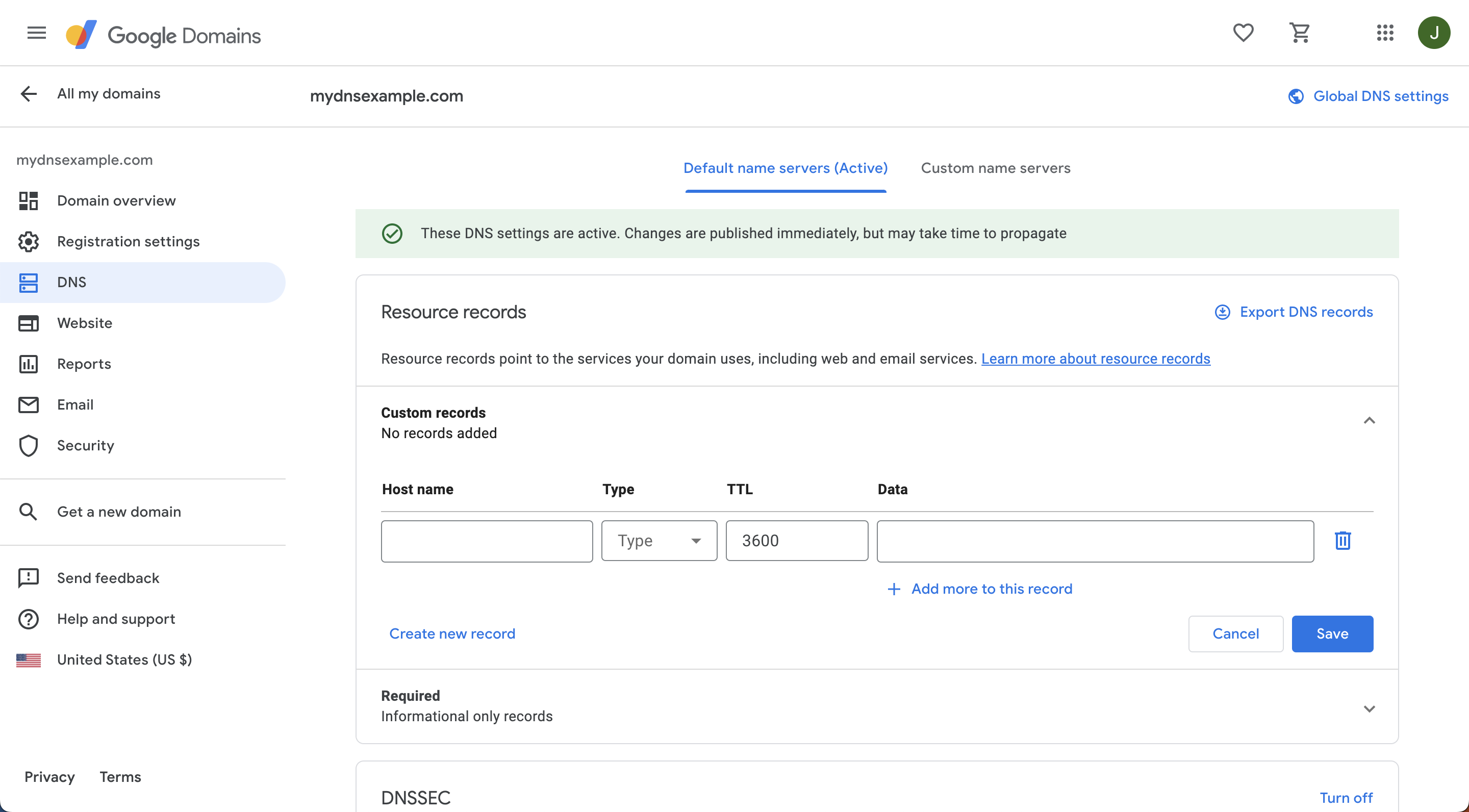Click the Google Domains logo

click(x=163, y=34)
